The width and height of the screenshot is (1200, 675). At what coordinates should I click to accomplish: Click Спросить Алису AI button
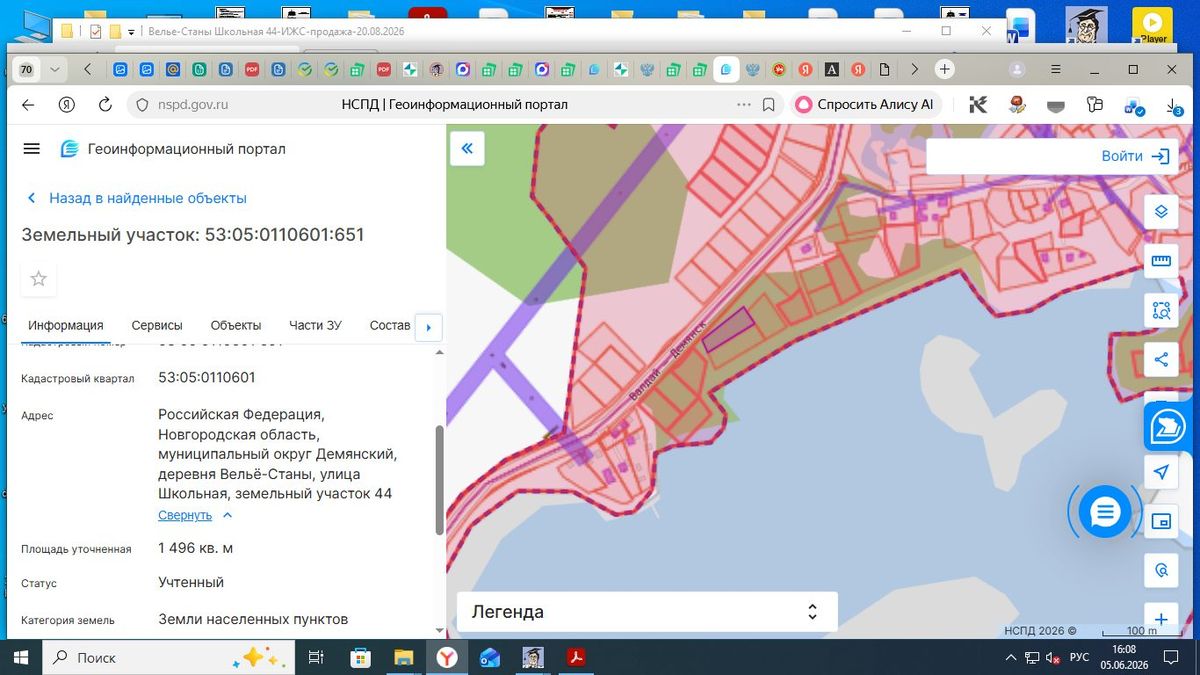(x=866, y=104)
